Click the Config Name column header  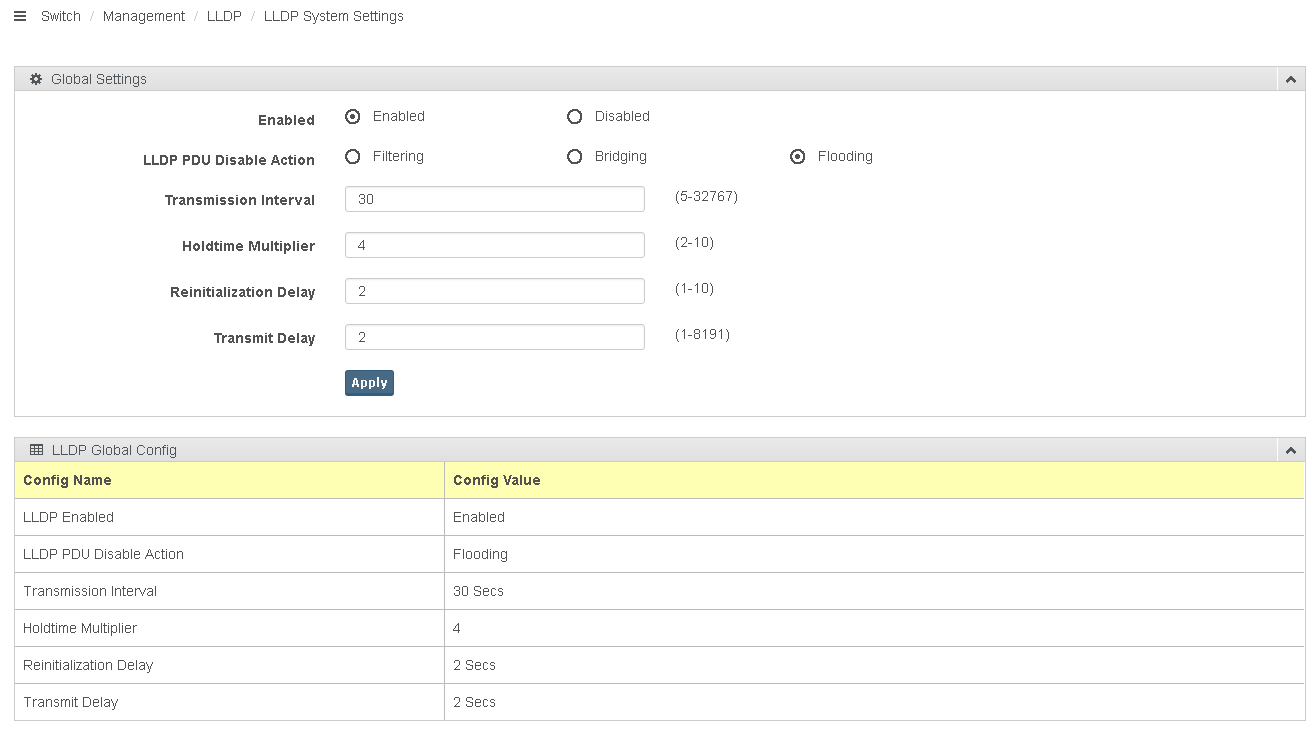pyautogui.click(x=67, y=480)
